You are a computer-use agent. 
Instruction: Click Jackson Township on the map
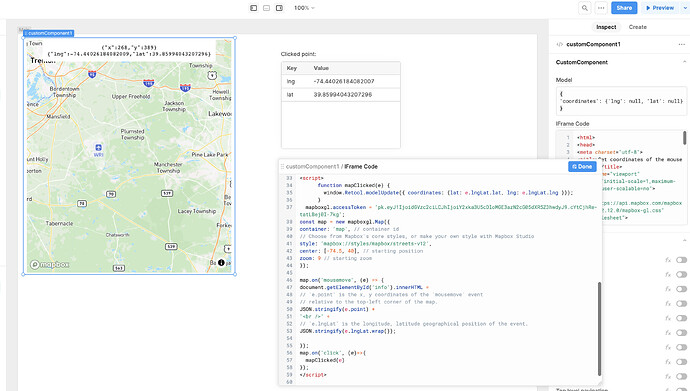point(174,106)
